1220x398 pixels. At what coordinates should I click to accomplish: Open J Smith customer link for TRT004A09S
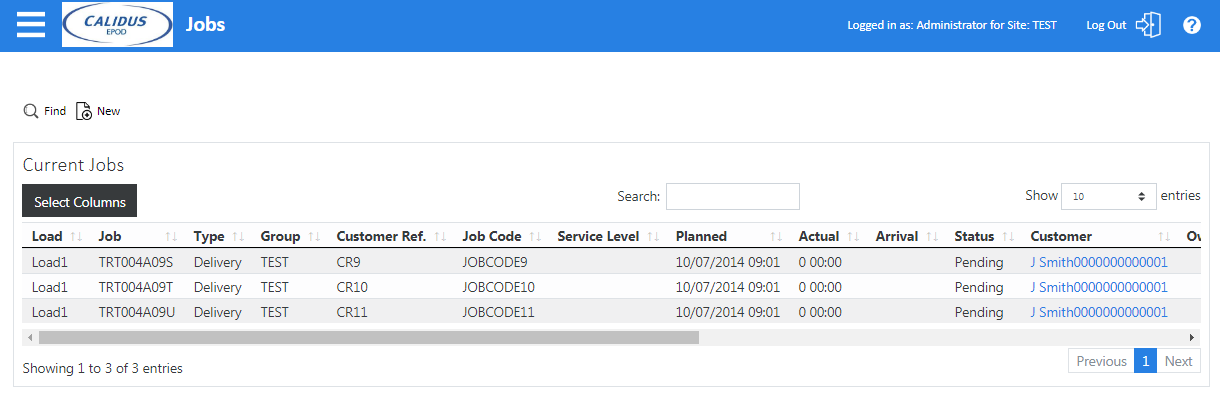point(1099,262)
